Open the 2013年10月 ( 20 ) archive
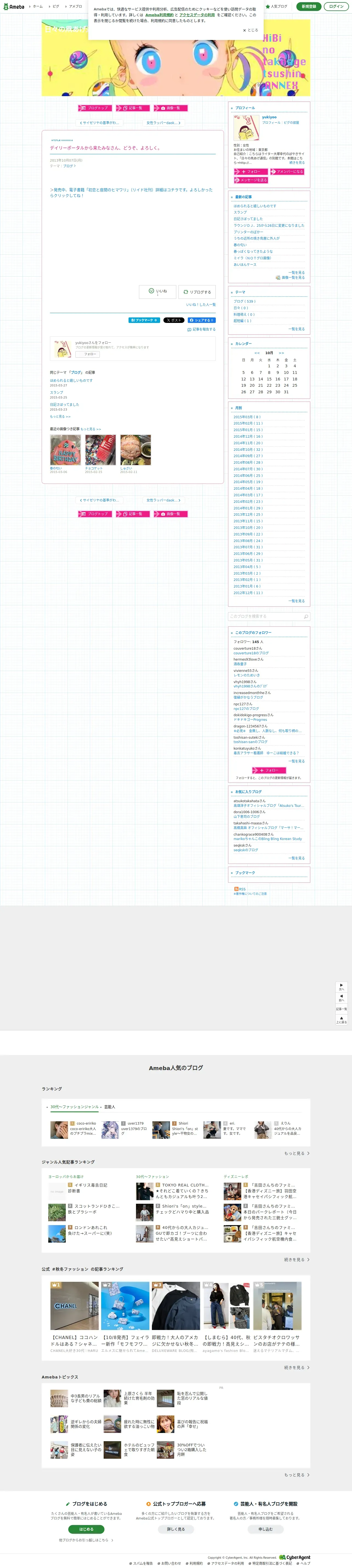This screenshot has width=352, height=1568. [248, 528]
